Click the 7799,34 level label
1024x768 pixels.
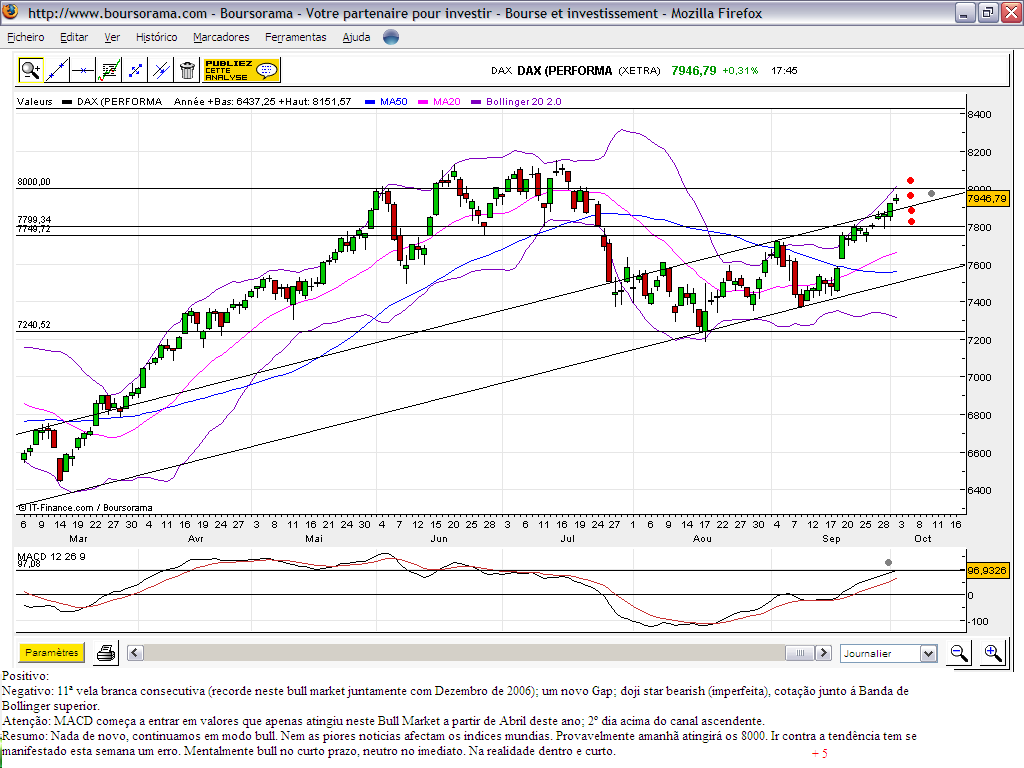(34, 219)
